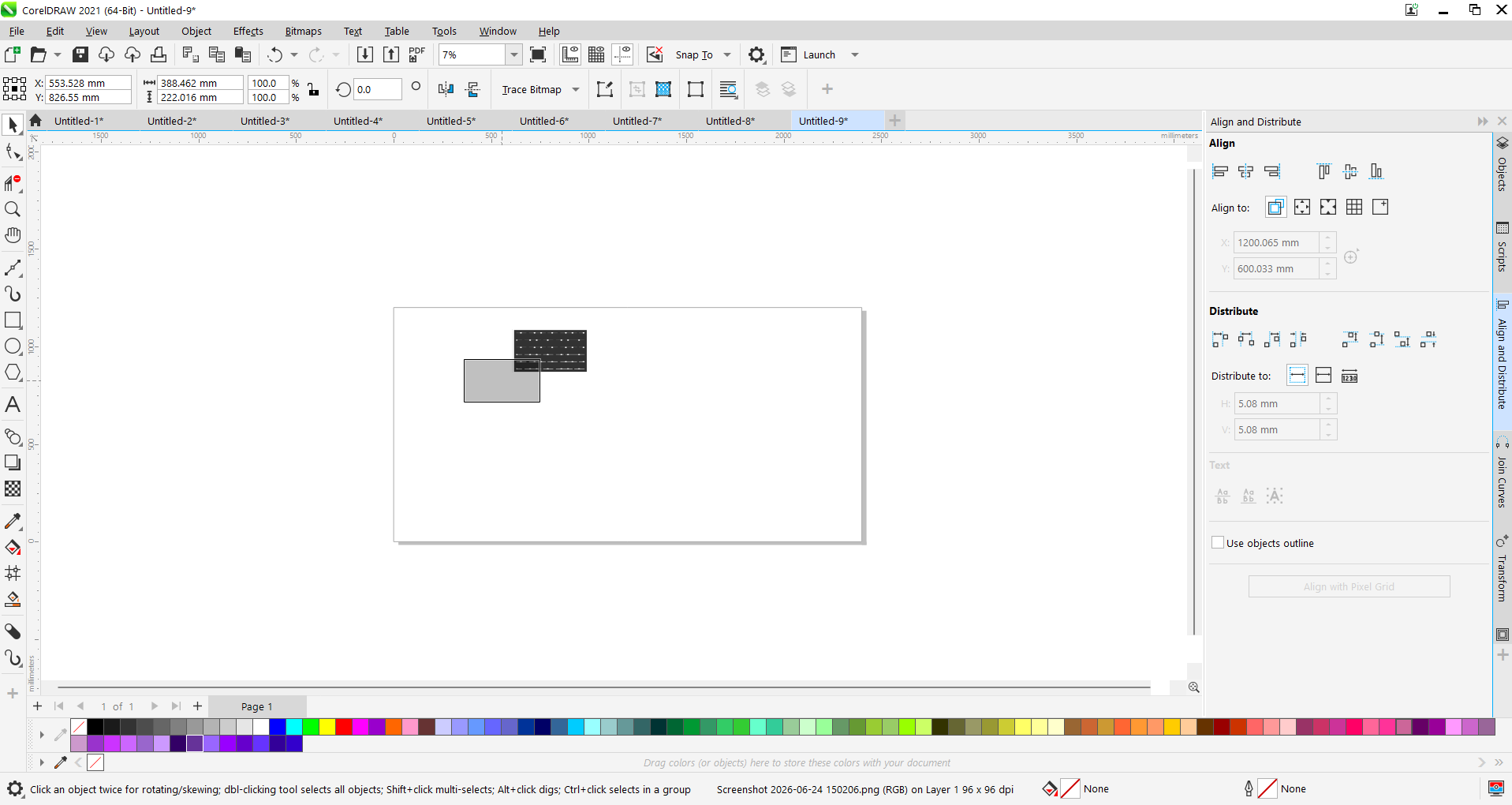Expand the color palette flyout arrow

pyautogui.click(x=42, y=735)
